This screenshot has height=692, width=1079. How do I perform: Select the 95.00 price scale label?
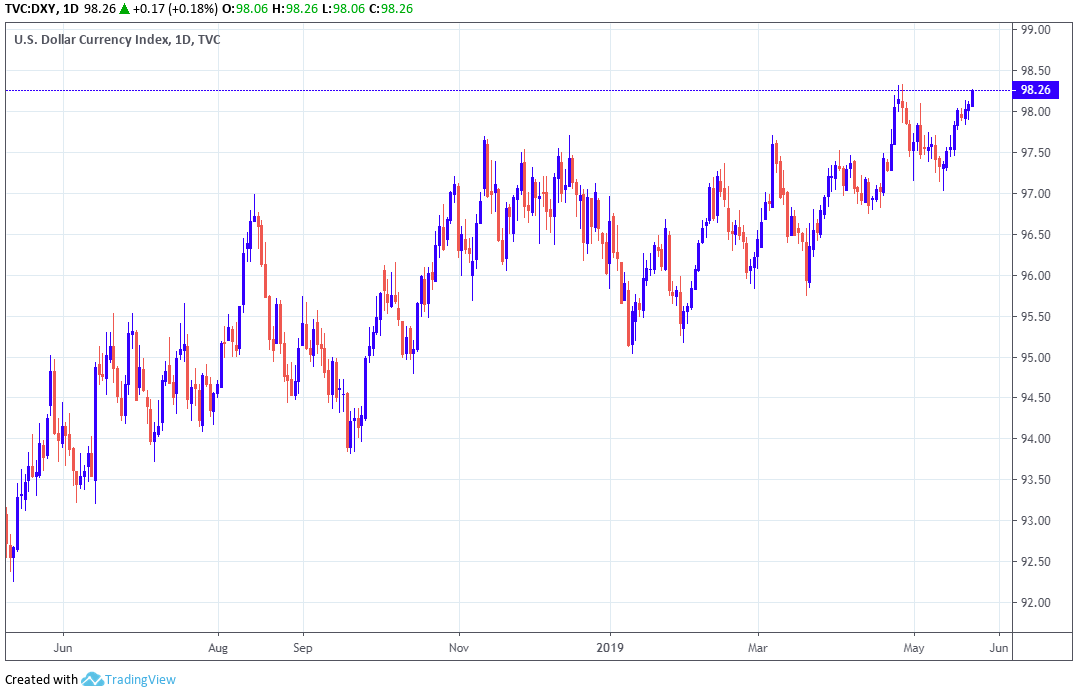tap(1034, 357)
